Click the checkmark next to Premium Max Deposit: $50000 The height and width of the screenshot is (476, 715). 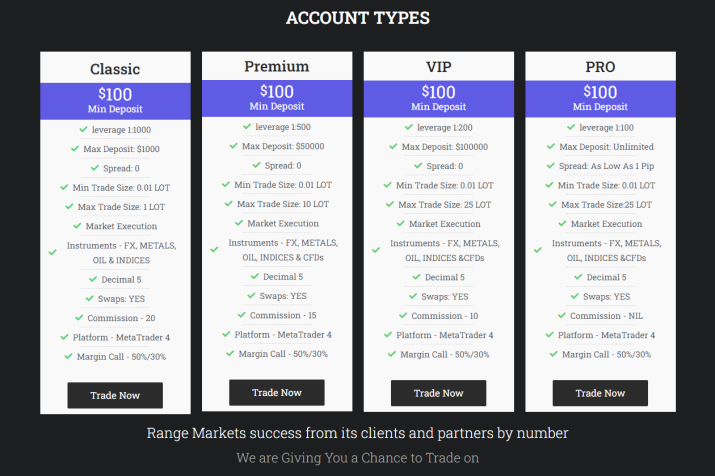point(233,146)
